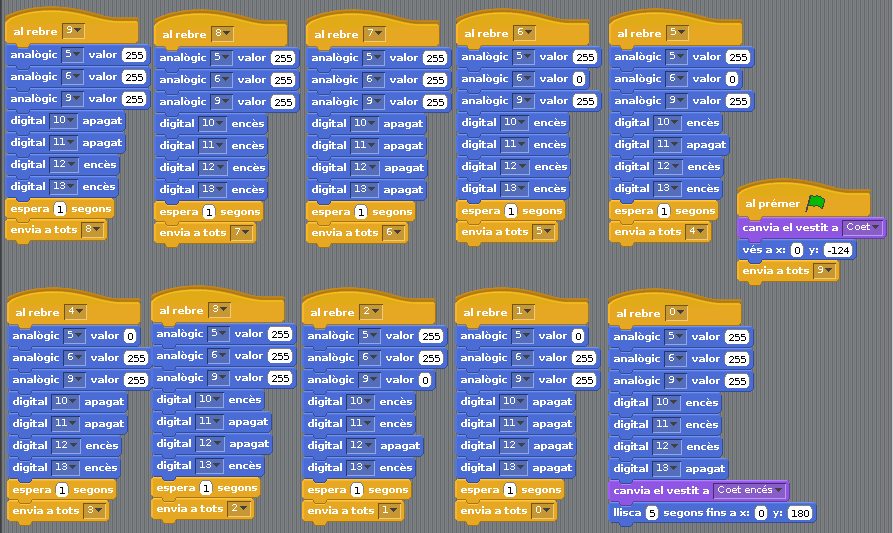Open the 'envia a tots 3' message dropdown
Image resolution: width=893 pixels, height=533 pixels.
point(95,510)
